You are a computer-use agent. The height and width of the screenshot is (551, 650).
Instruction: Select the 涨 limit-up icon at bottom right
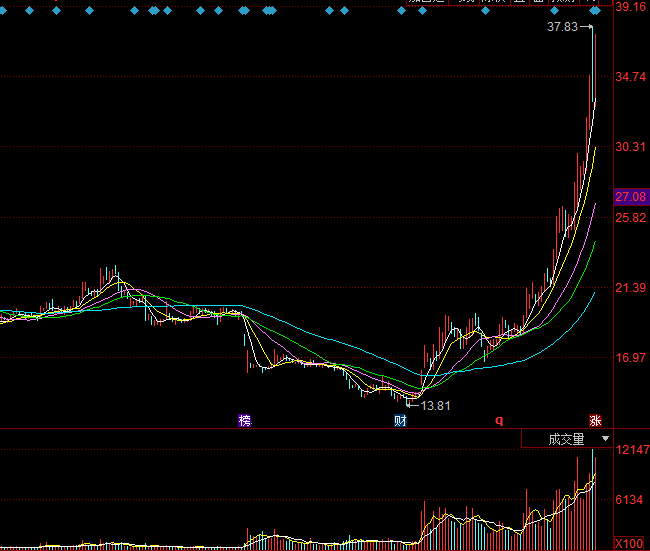(x=596, y=420)
